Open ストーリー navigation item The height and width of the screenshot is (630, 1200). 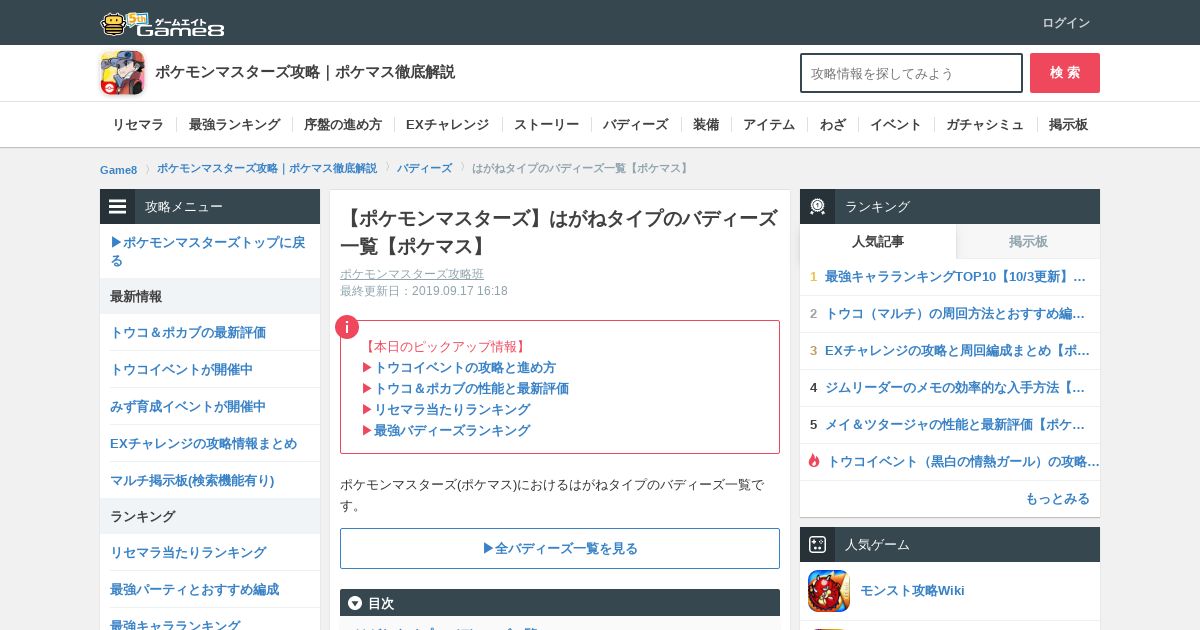coord(546,125)
